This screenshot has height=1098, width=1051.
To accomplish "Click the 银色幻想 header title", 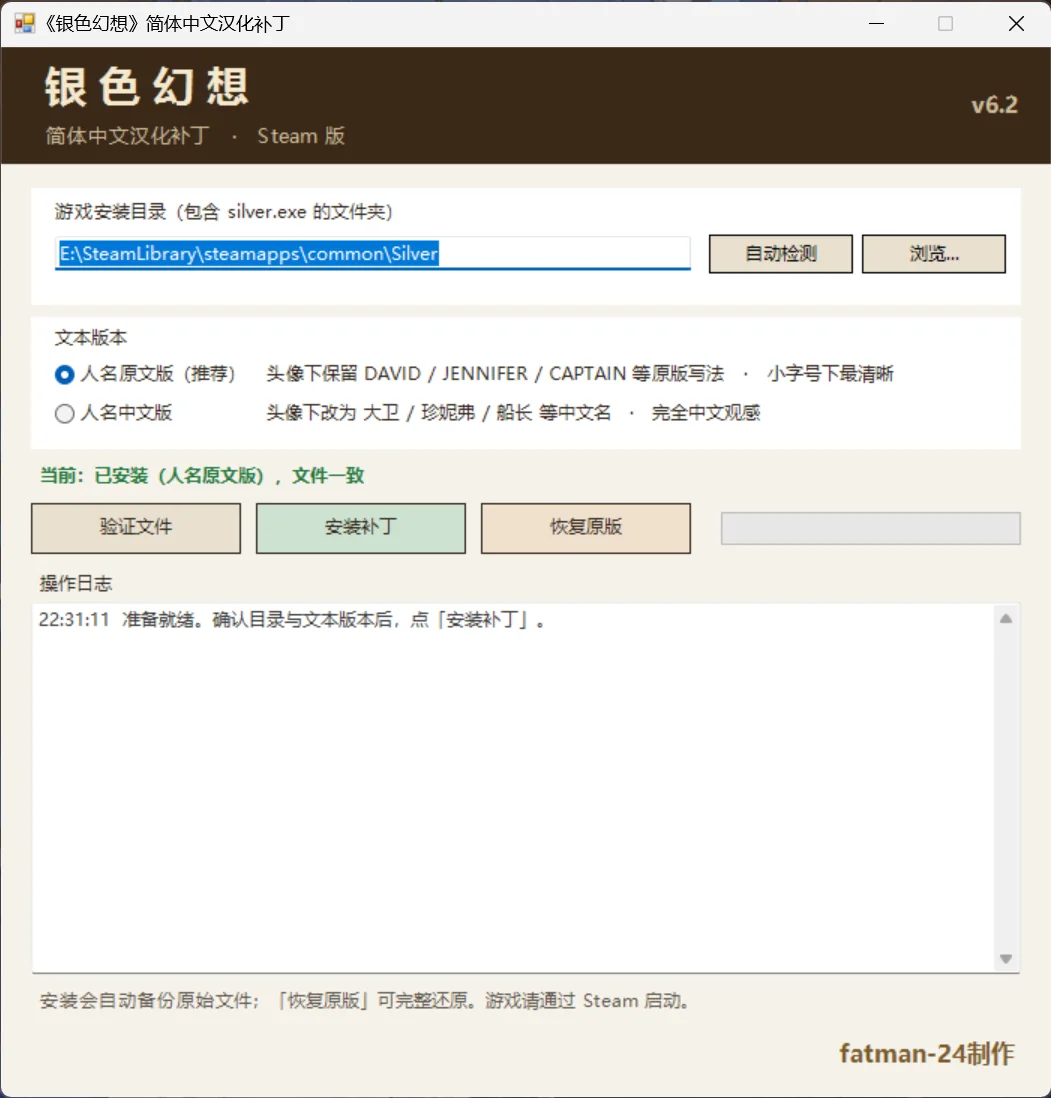I will (x=146, y=88).
